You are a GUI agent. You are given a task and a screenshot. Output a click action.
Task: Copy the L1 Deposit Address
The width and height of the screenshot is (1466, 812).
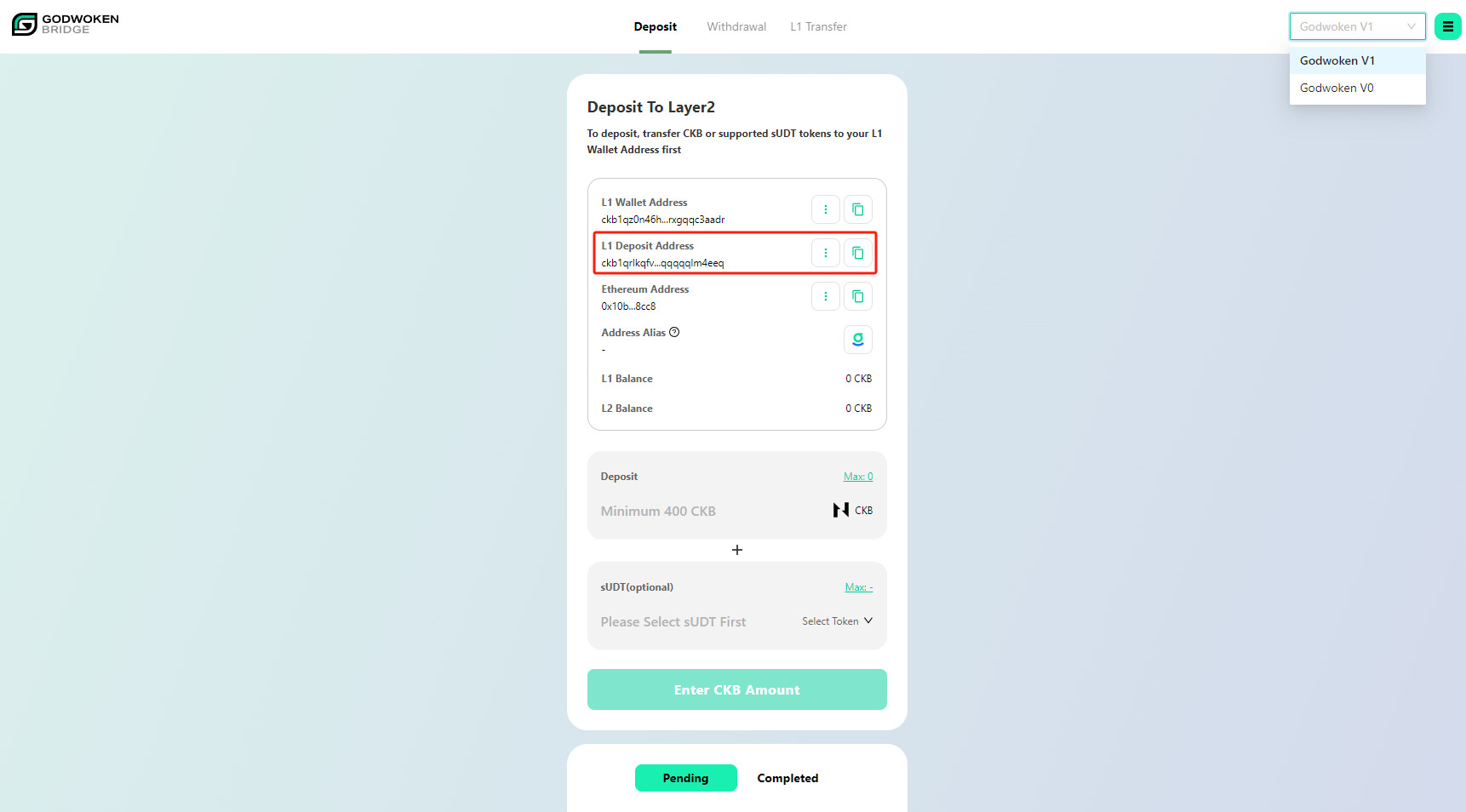[x=858, y=253]
